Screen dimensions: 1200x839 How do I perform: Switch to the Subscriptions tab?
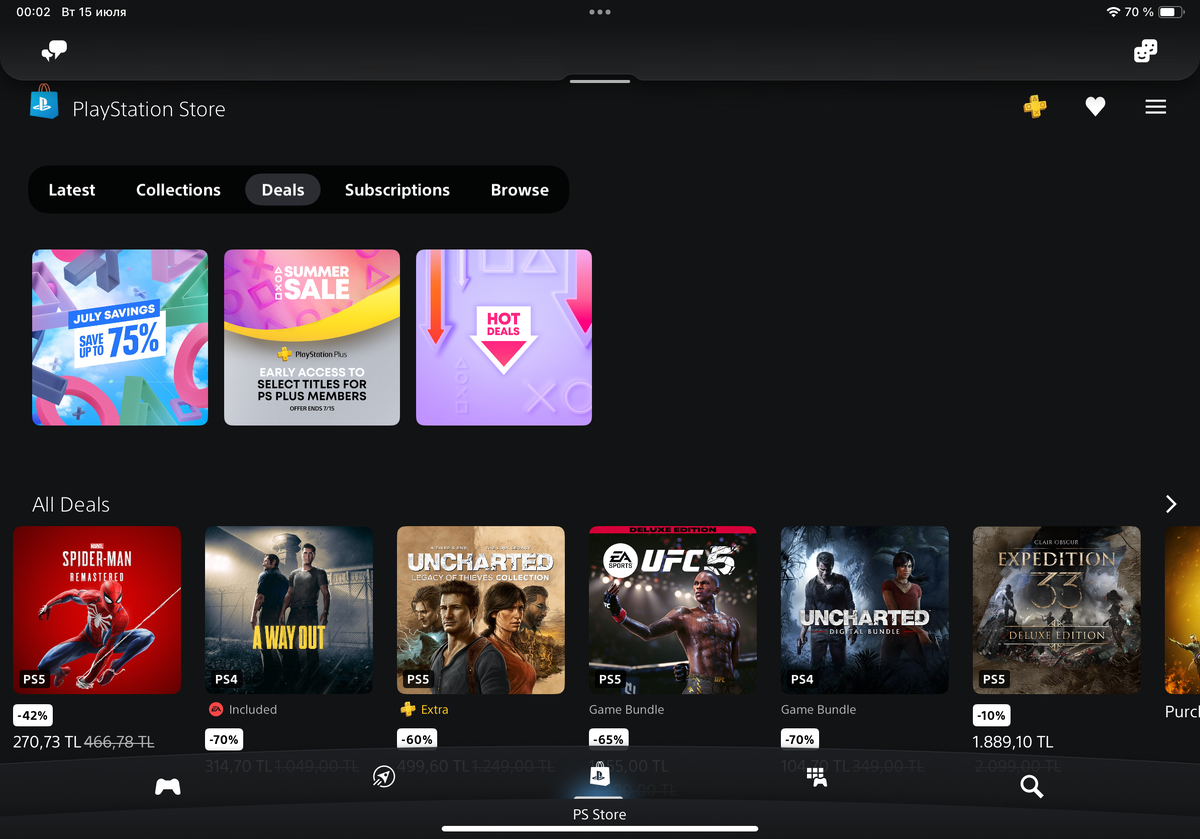(x=397, y=190)
